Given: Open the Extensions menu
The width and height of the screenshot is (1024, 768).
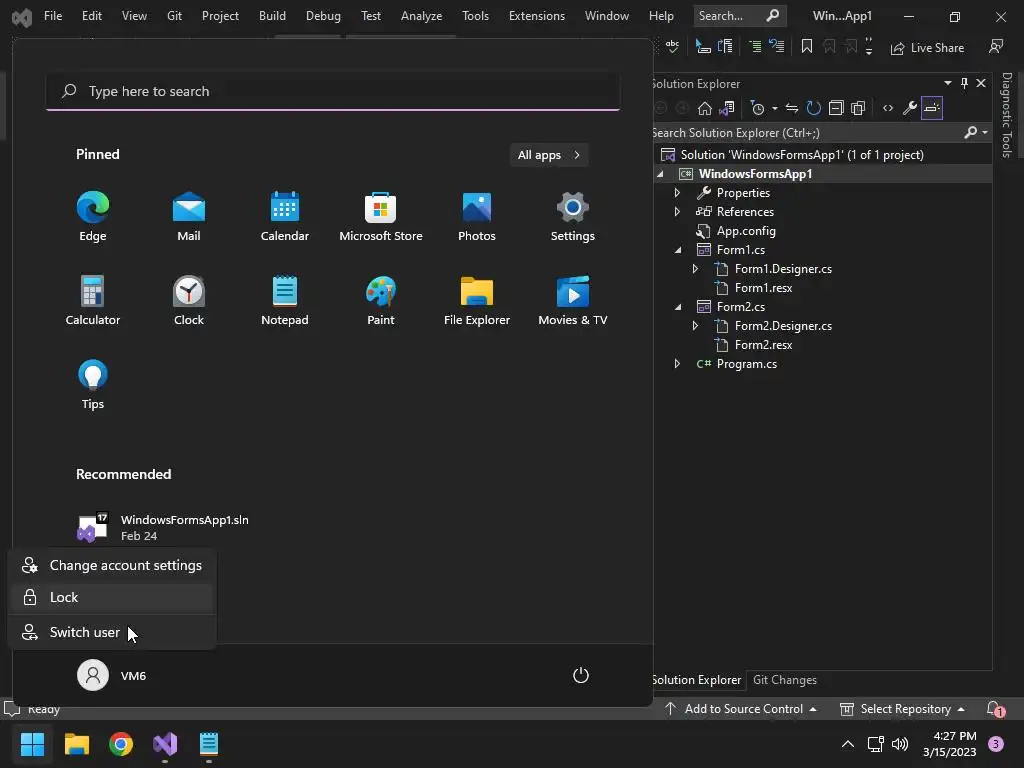Looking at the screenshot, I should pyautogui.click(x=537, y=16).
